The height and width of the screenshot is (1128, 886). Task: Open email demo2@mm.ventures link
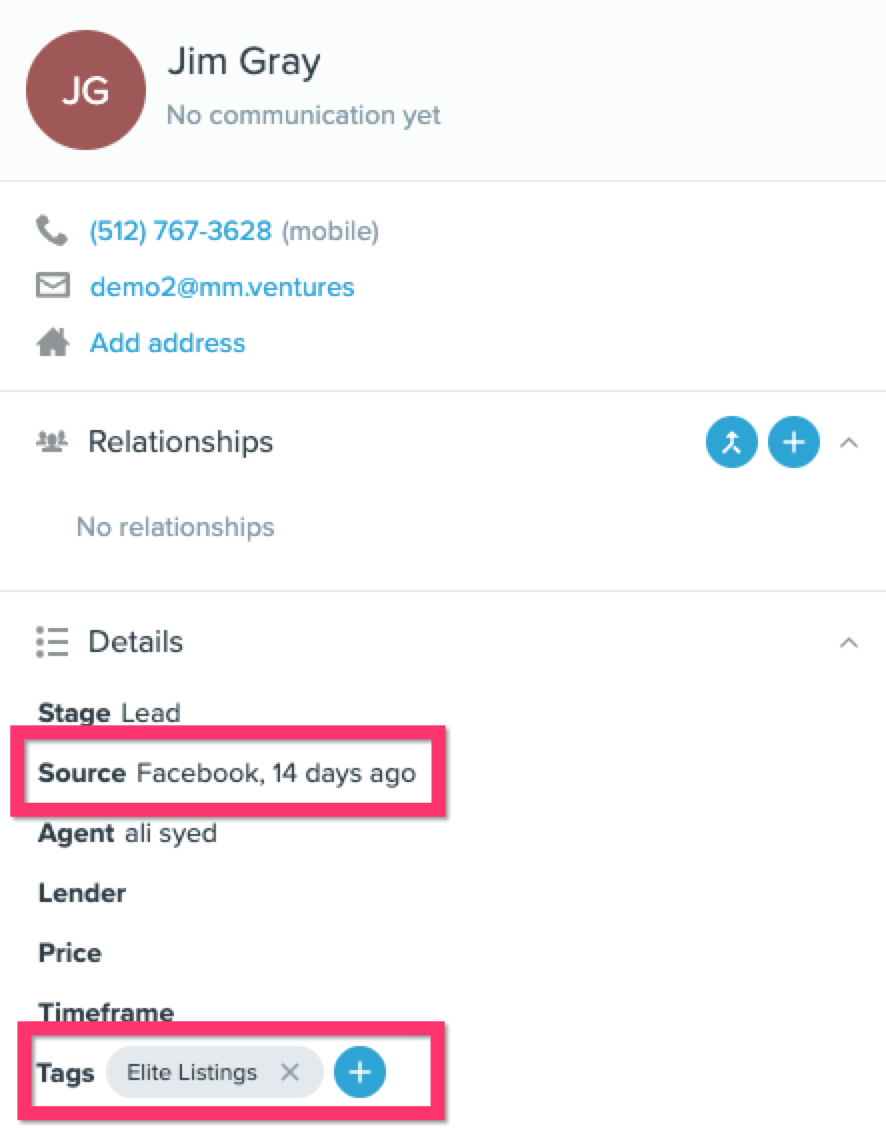click(x=222, y=287)
